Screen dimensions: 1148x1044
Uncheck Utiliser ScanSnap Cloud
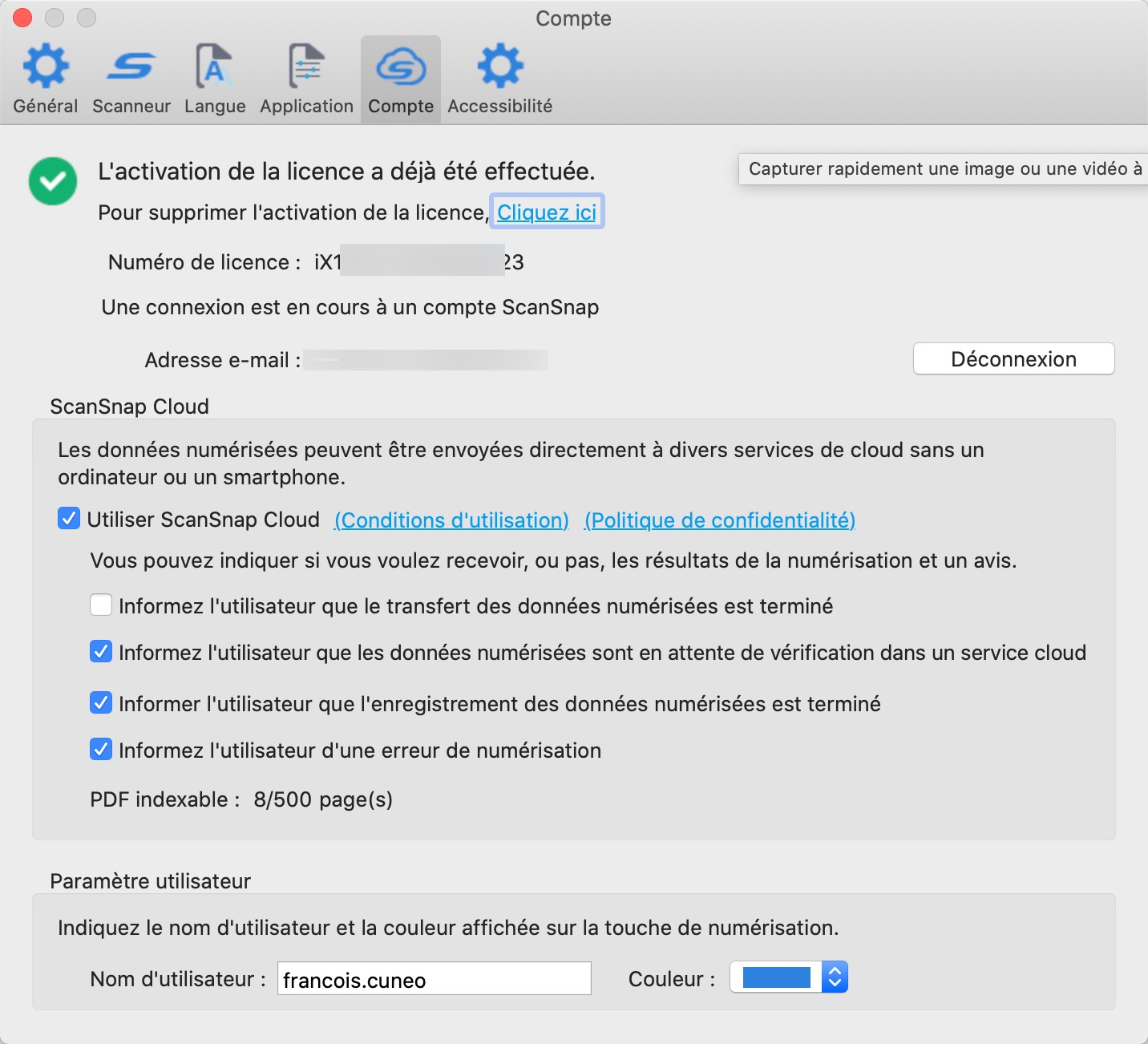pos(69,518)
